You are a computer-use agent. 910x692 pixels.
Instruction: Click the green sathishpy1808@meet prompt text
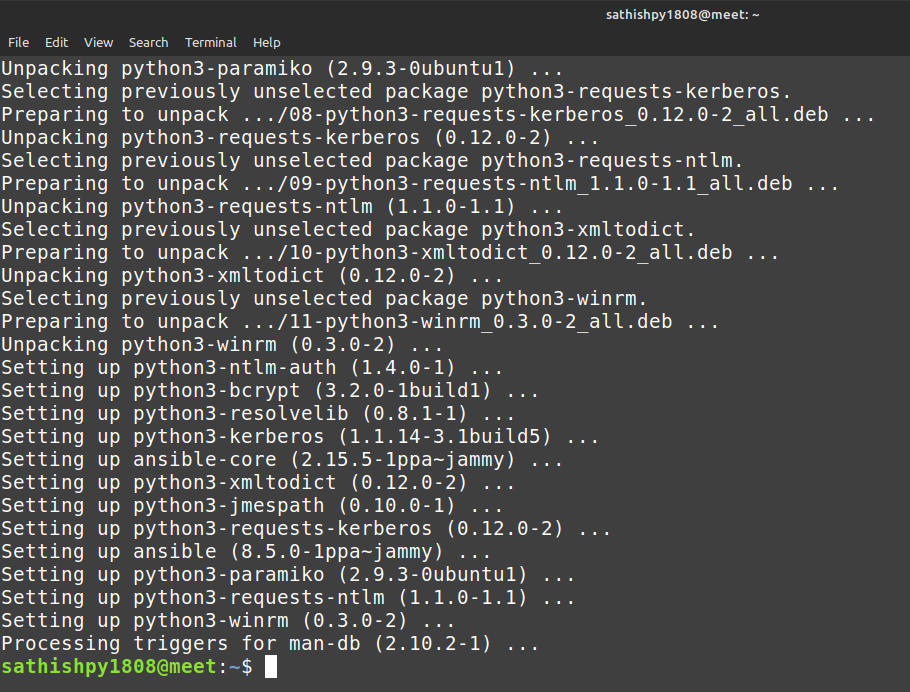[108, 667]
